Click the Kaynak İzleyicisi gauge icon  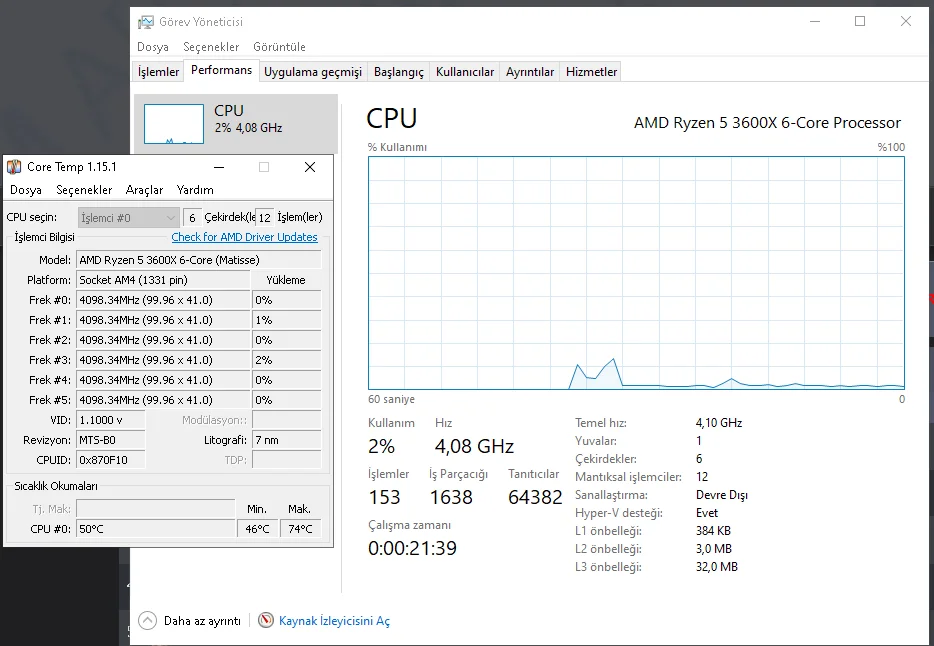click(266, 620)
